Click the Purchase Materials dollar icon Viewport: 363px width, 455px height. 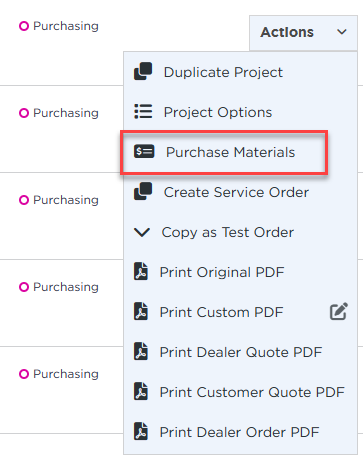coord(144,151)
